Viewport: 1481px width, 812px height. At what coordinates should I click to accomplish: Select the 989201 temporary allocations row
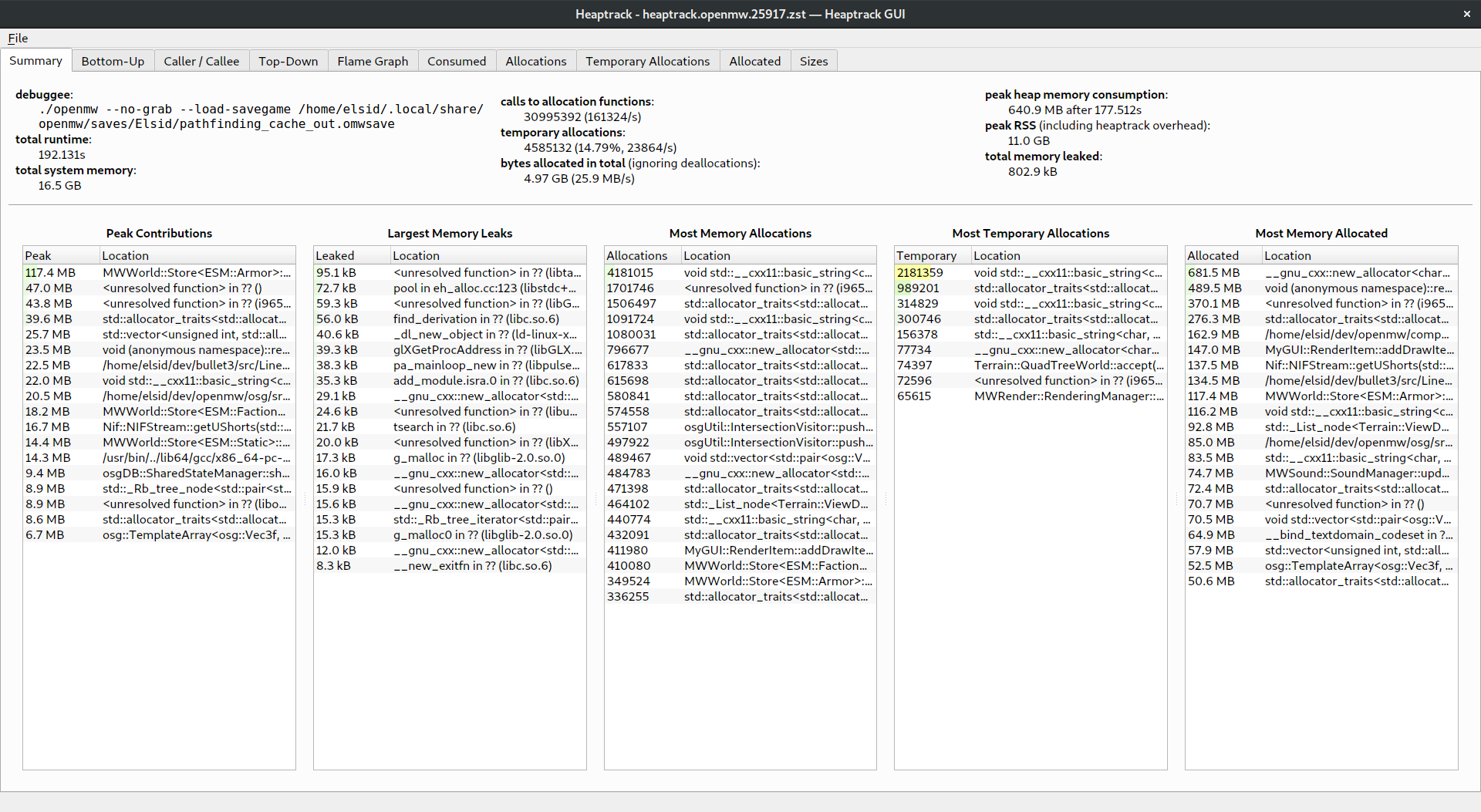click(x=1031, y=288)
